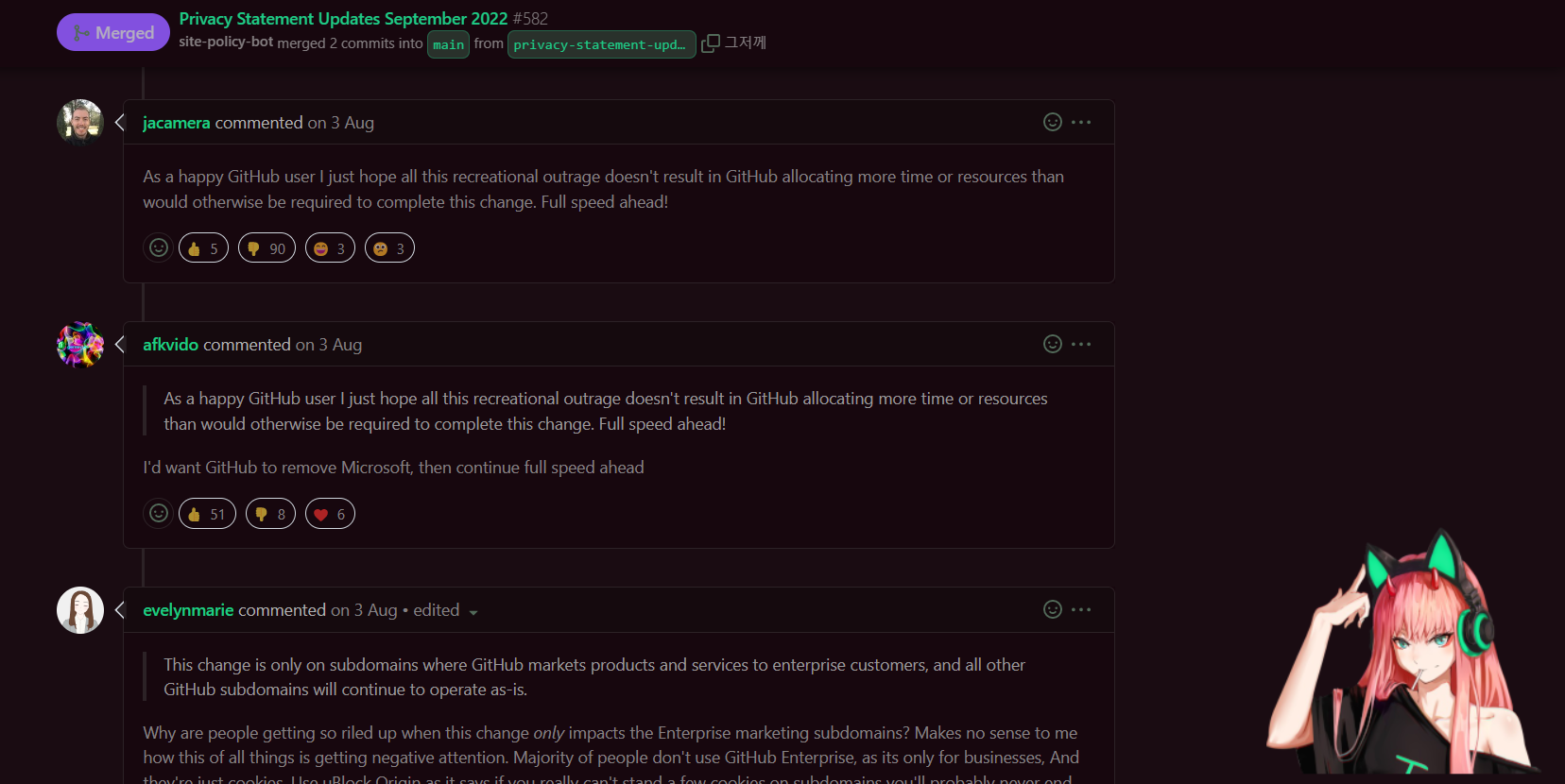Open reaction picker below jacamera comment body
This screenshot has height=784, width=1565.
pyautogui.click(x=159, y=247)
